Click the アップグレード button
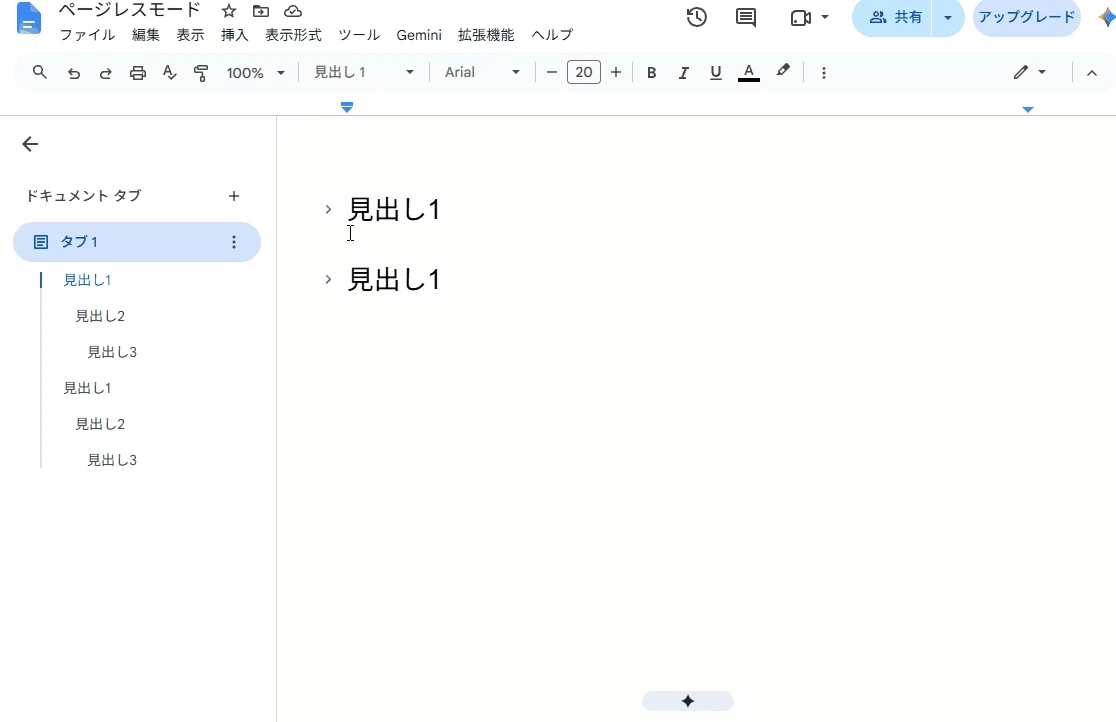 1026,17
